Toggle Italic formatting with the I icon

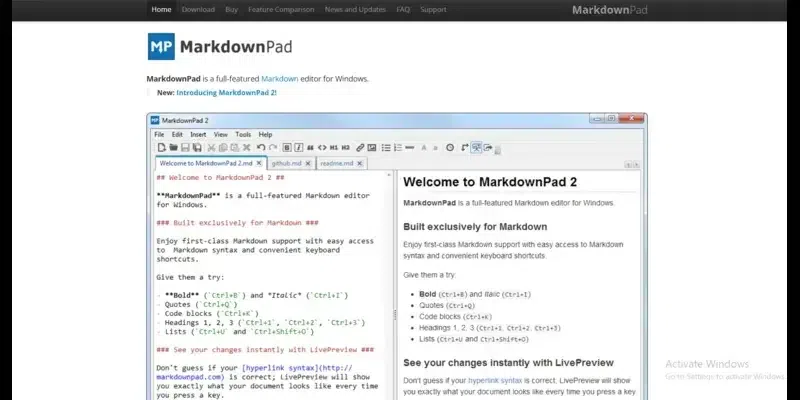[299, 147]
